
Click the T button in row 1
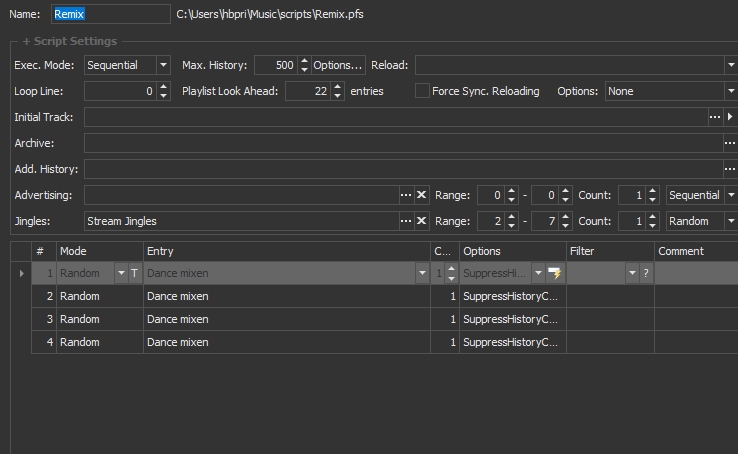tap(134, 273)
